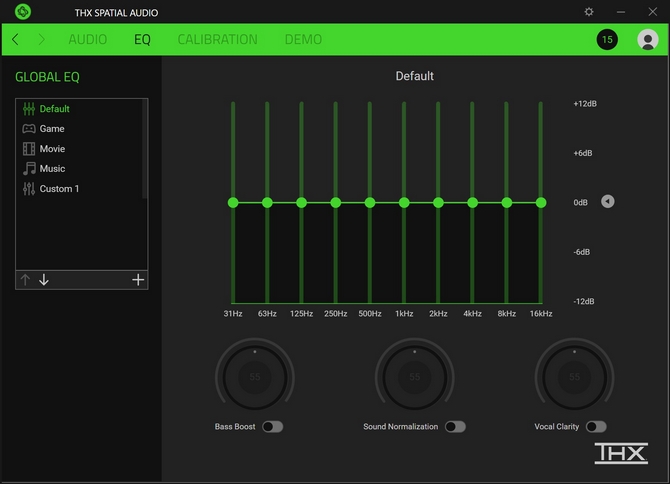Click the preset list scrollbar
Image resolution: width=670 pixels, height=484 pixels.
[144, 149]
